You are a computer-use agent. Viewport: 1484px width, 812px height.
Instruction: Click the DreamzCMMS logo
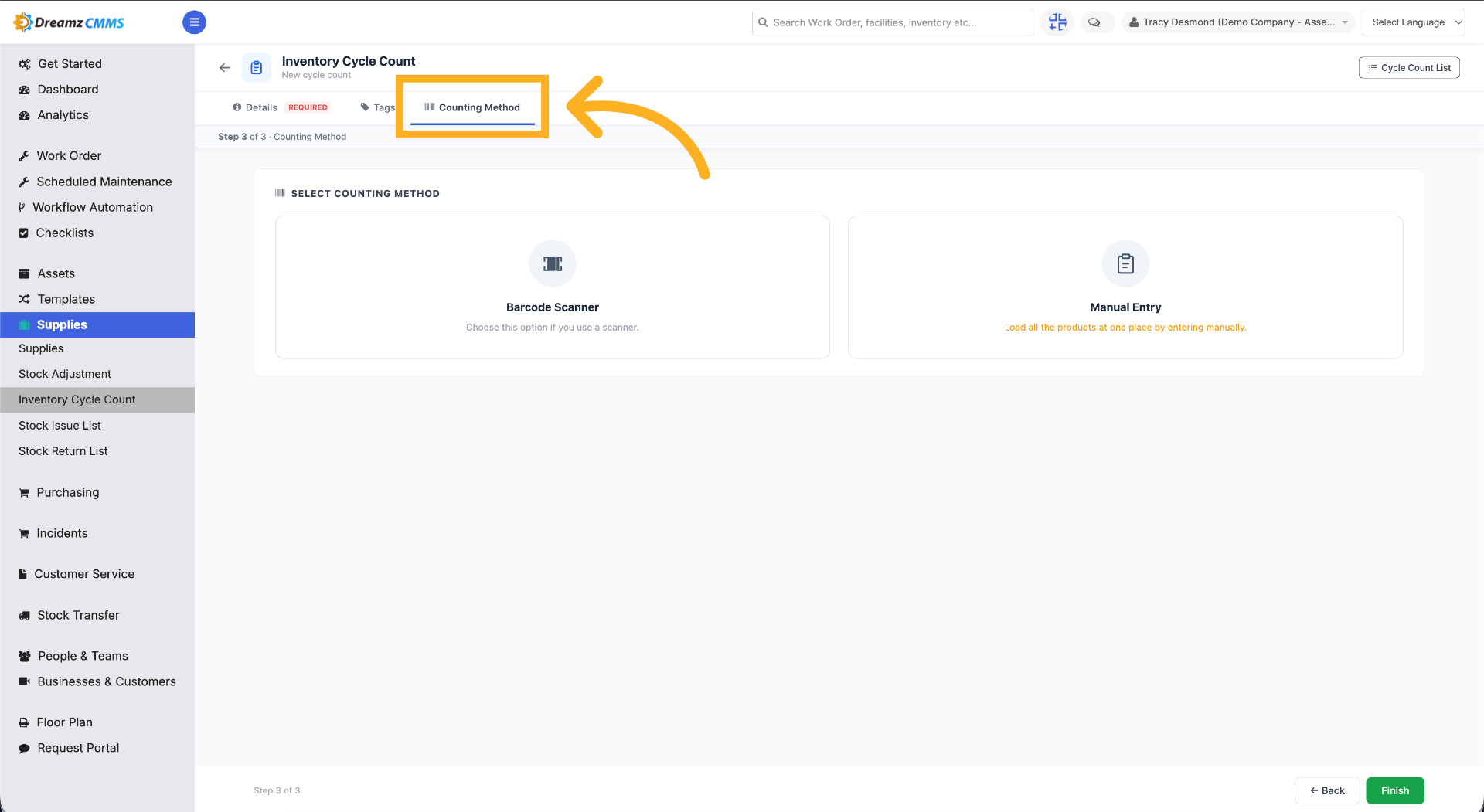[x=69, y=22]
